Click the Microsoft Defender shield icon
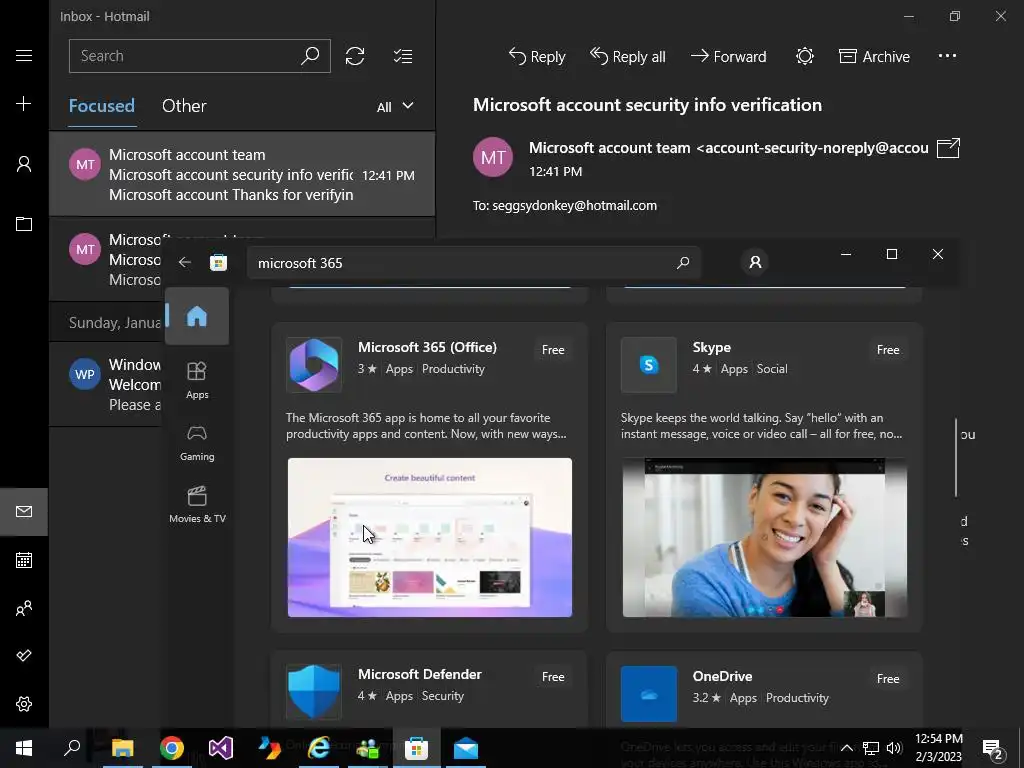 click(314, 692)
